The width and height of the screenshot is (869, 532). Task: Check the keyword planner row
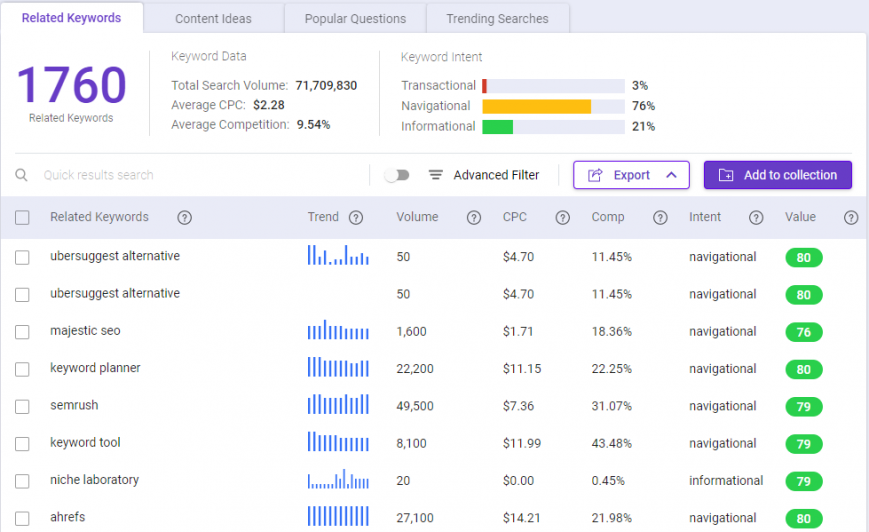tap(22, 369)
